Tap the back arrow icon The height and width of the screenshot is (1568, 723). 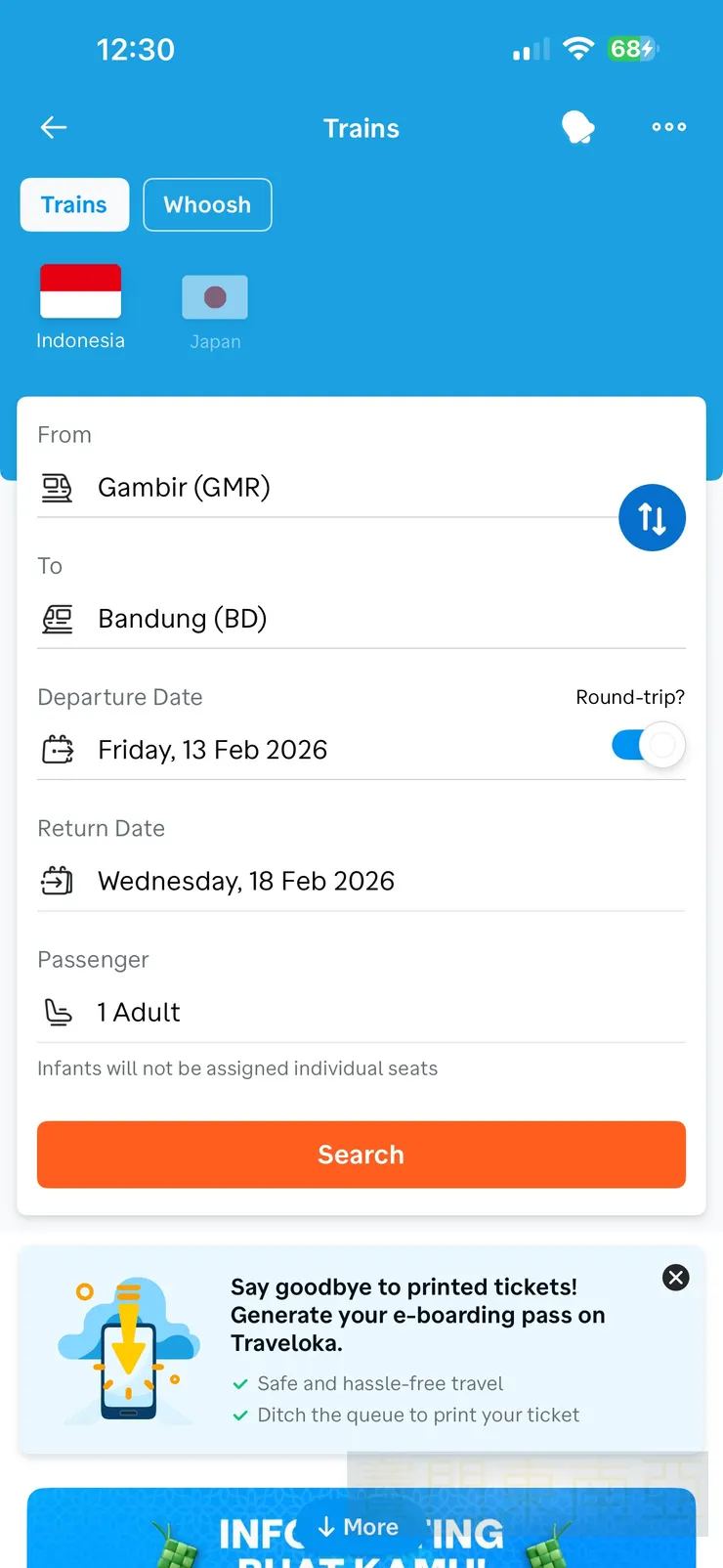[54, 127]
